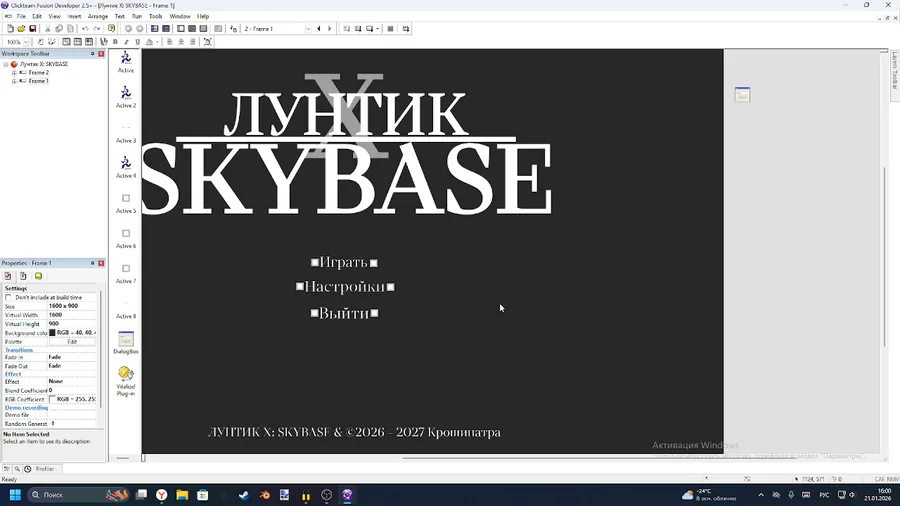Select the Active object in the object list
The height and width of the screenshot is (506, 900).
126,61
